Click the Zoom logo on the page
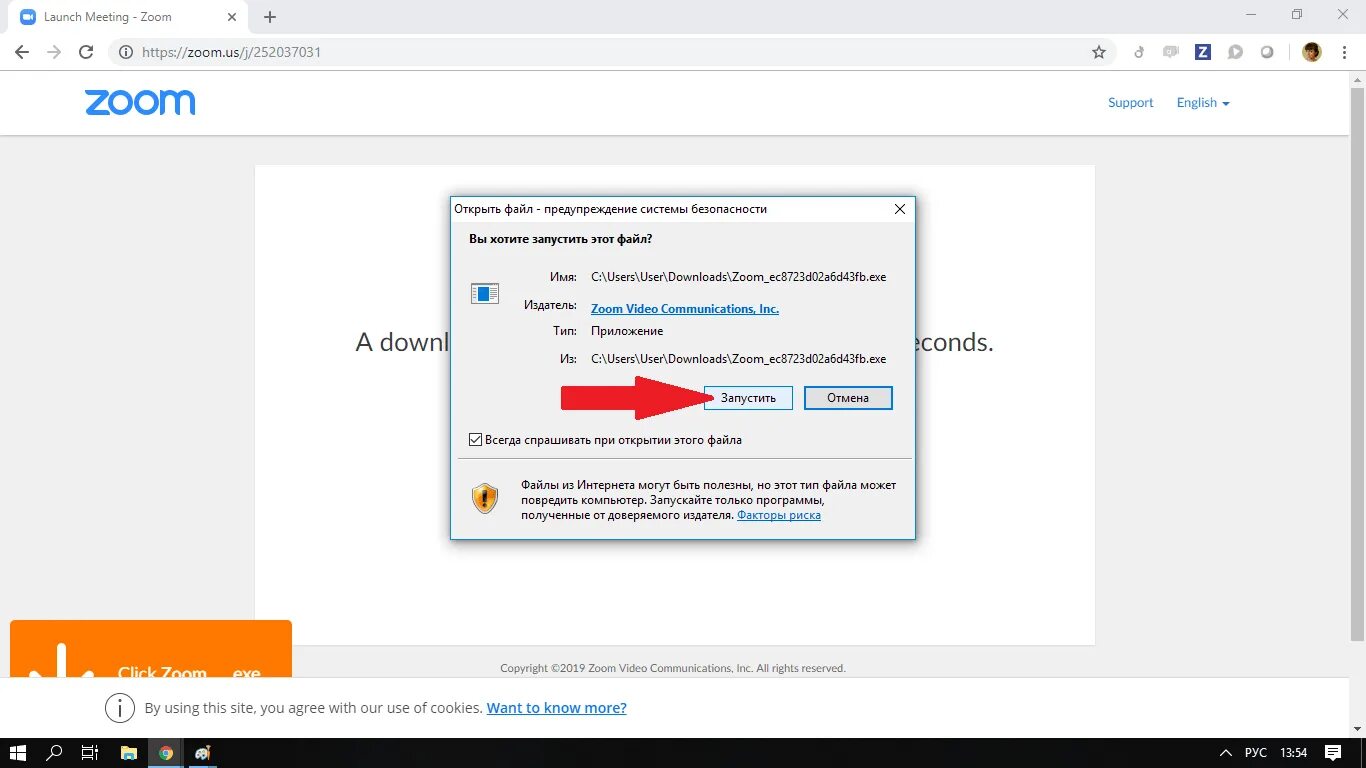Screen dimensions: 1366x768 (x=140, y=102)
